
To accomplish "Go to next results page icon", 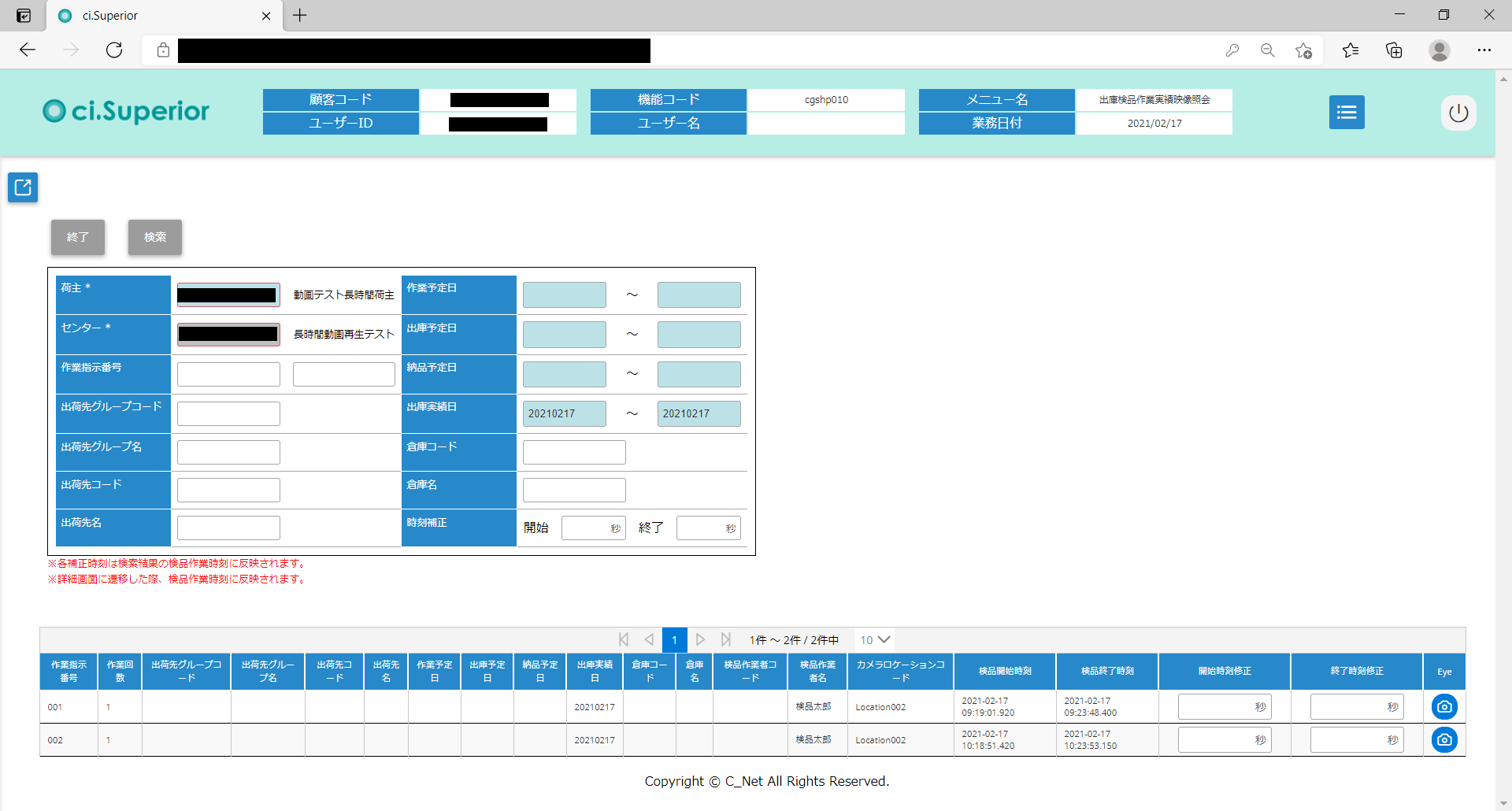I will point(700,640).
